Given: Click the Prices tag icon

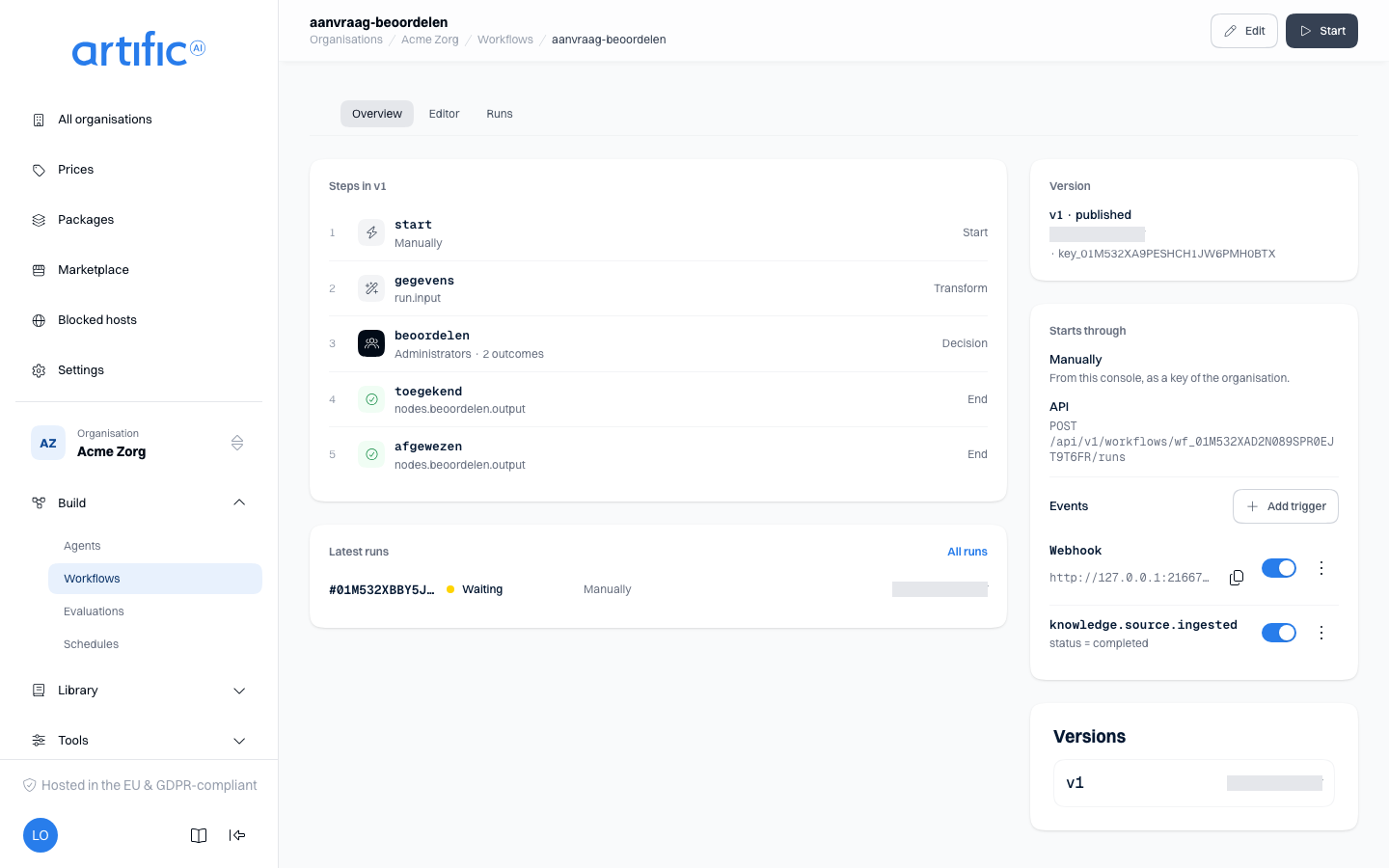Looking at the screenshot, I should point(39,170).
